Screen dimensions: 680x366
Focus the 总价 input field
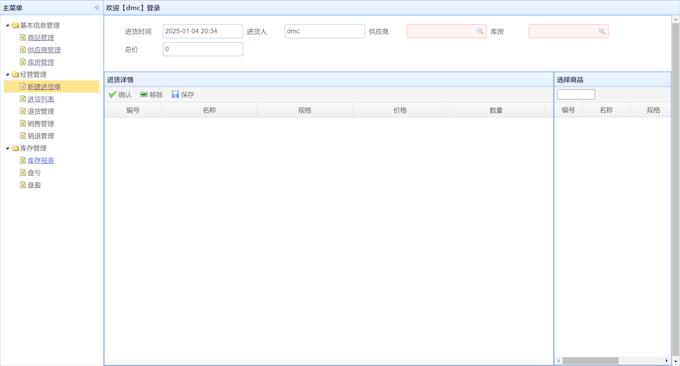pyautogui.click(x=203, y=49)
